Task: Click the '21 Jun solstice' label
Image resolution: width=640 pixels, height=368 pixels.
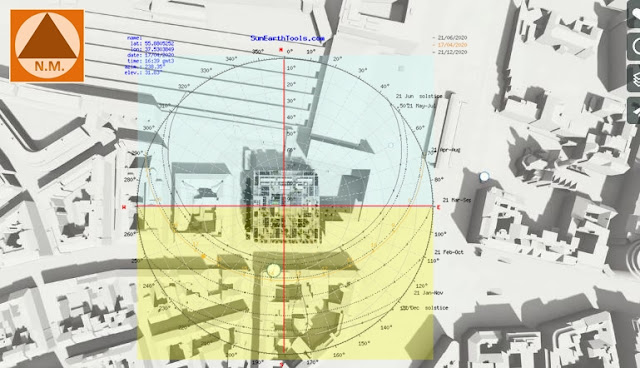Action: [x=419, y=96]
